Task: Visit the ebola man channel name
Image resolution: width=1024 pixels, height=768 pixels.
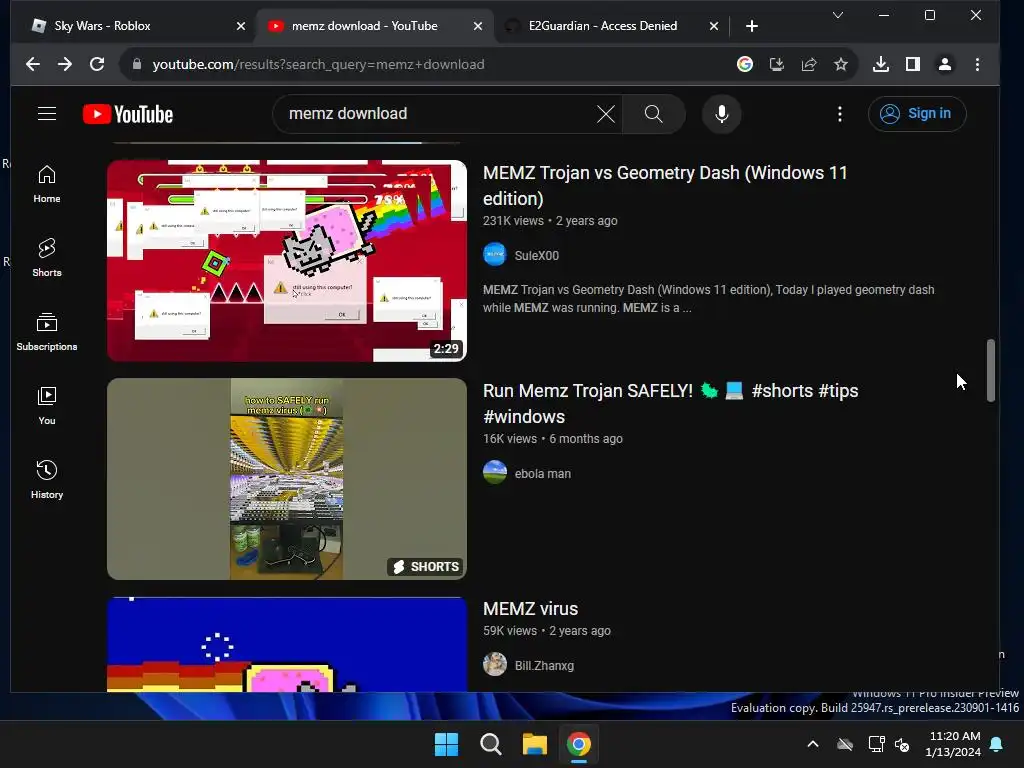Action: tap(542, 473)
